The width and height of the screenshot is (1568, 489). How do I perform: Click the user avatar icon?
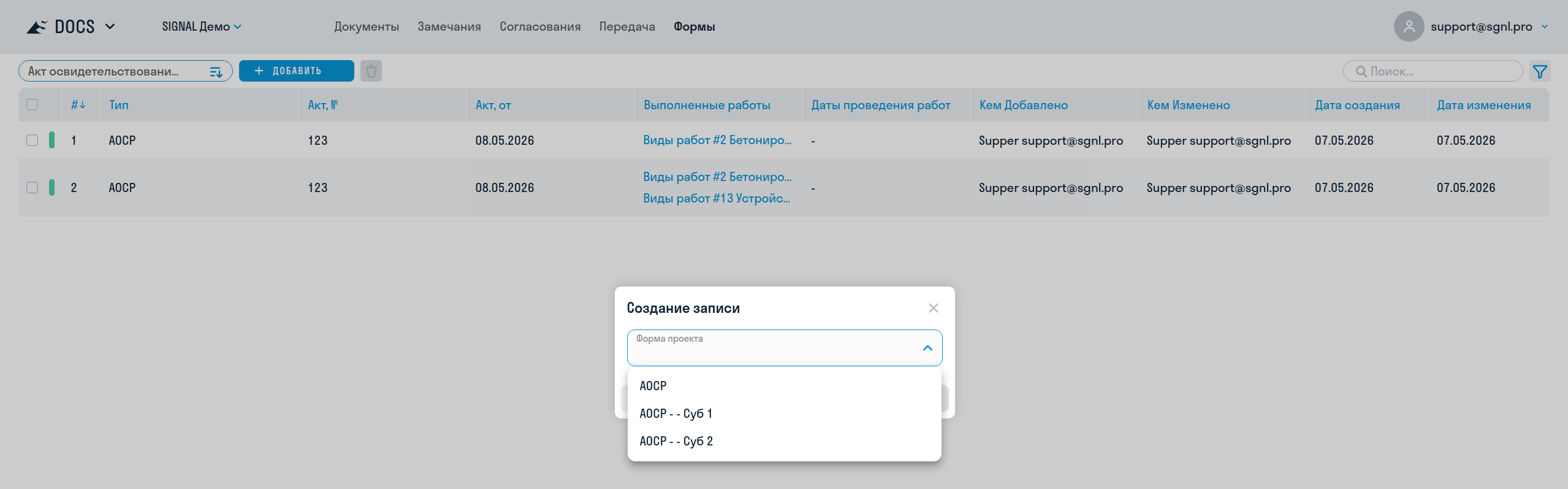point(1409,26)
